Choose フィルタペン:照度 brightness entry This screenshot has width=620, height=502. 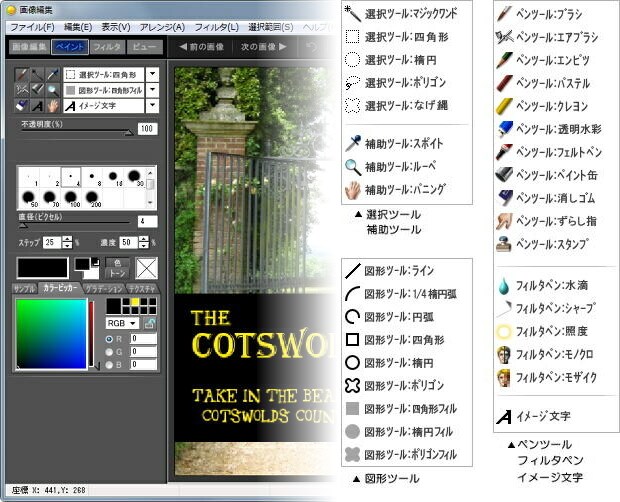542,331
